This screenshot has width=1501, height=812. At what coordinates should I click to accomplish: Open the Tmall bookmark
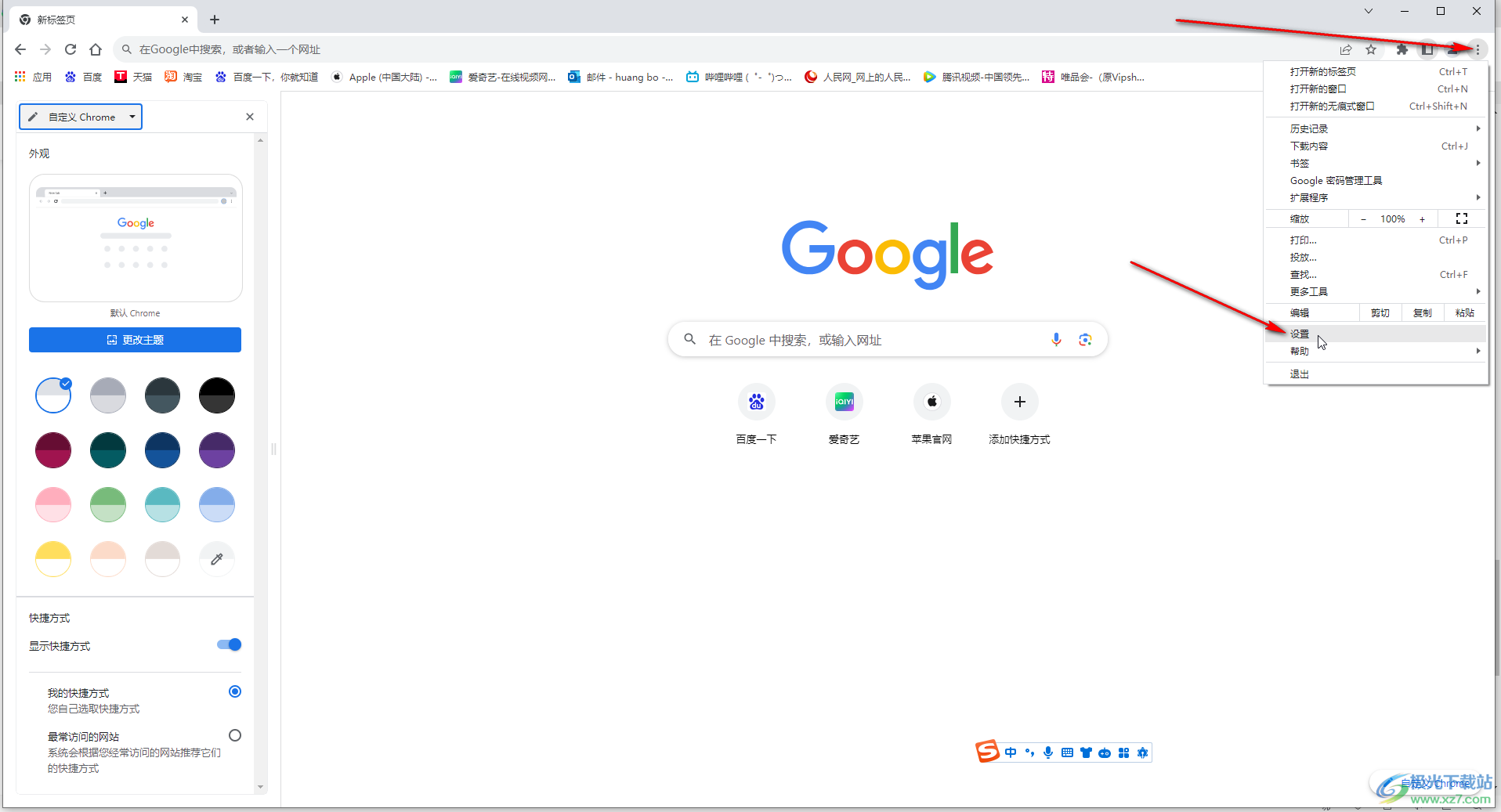(x=133, y=77)
